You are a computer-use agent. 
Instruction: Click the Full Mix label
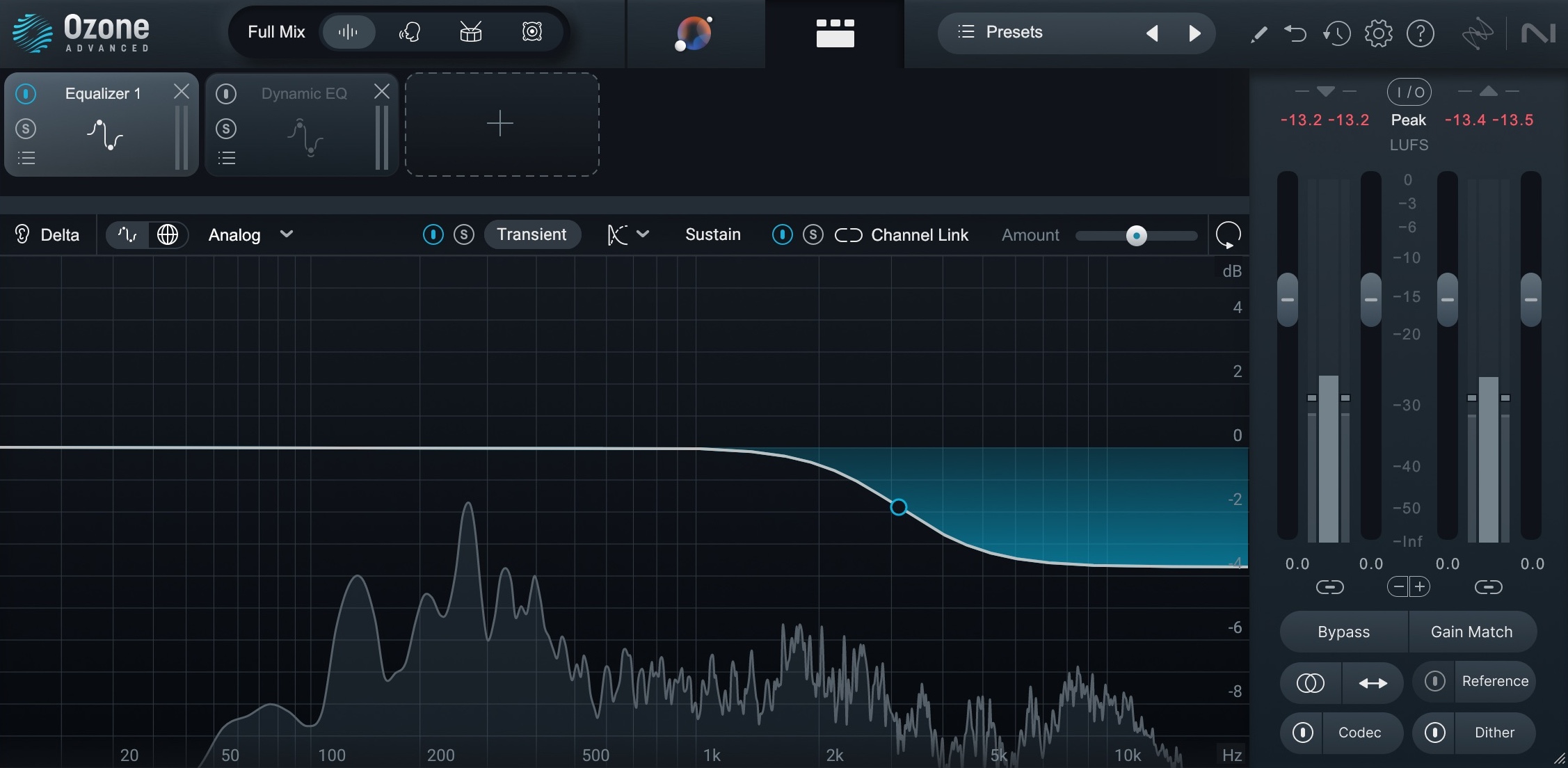[276, 32]
